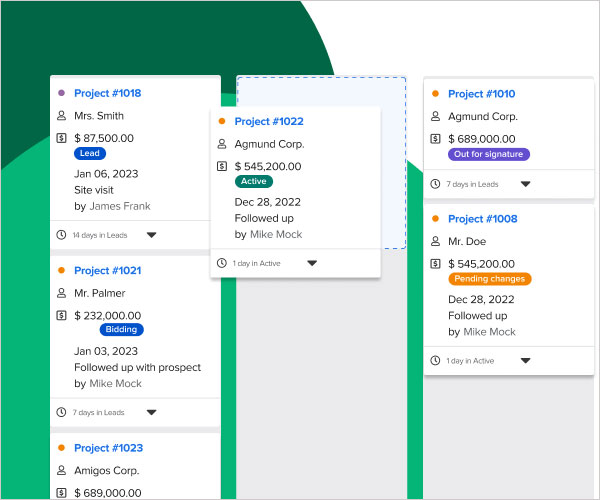This screenshot has height=500, width=600.
Task: Expand Project #1008 card dropdown arrow
Action: 526,360
